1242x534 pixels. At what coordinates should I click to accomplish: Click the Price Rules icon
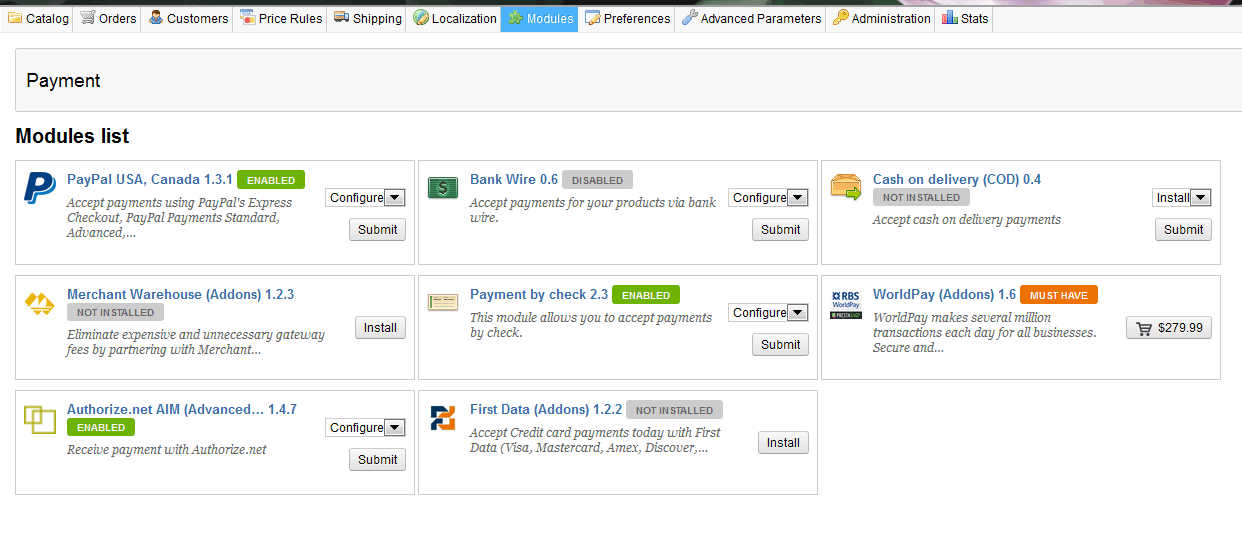point(247,18)
